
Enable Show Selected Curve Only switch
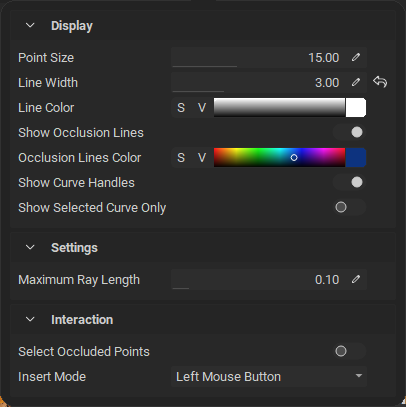[349, 207]
